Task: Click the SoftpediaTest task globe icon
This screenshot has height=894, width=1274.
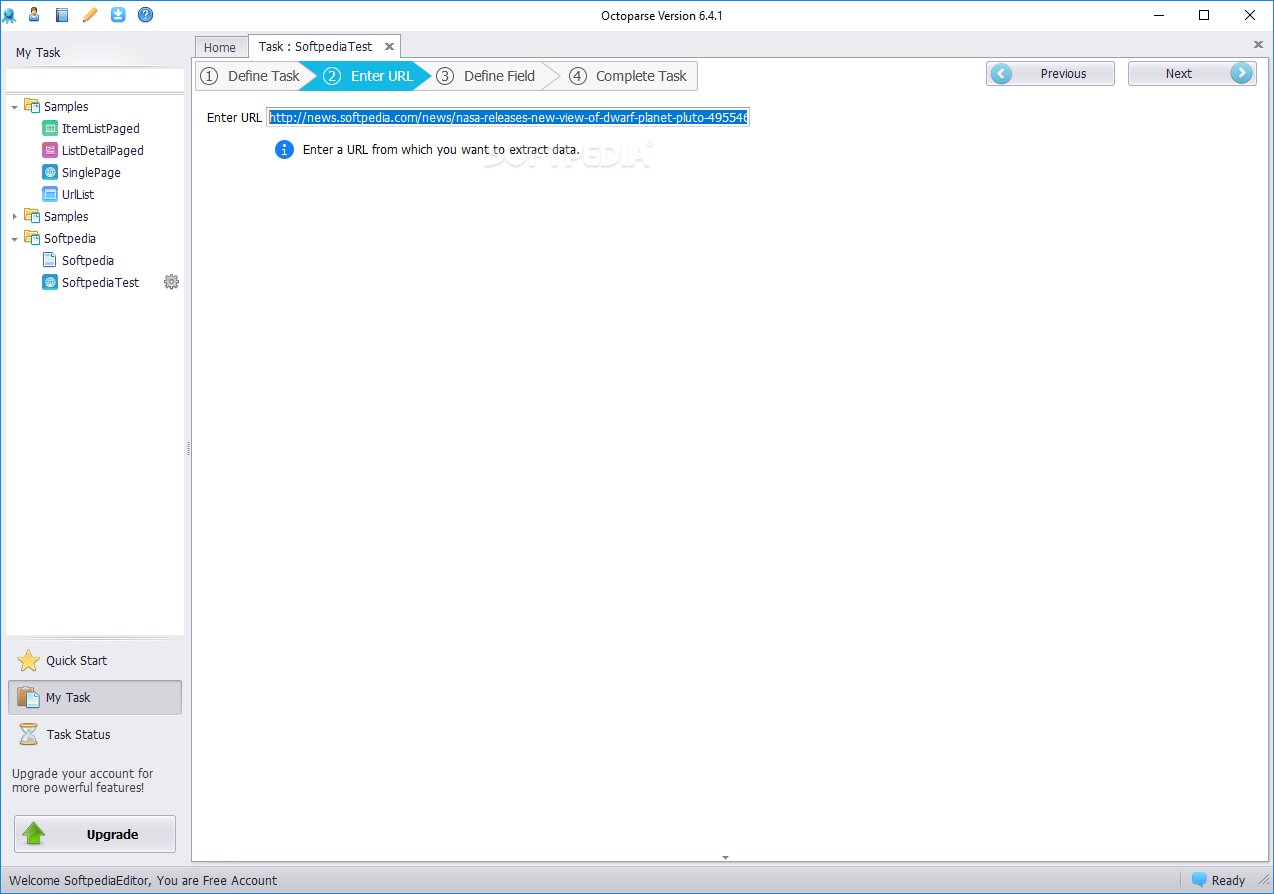Action: tap(50, 282)
